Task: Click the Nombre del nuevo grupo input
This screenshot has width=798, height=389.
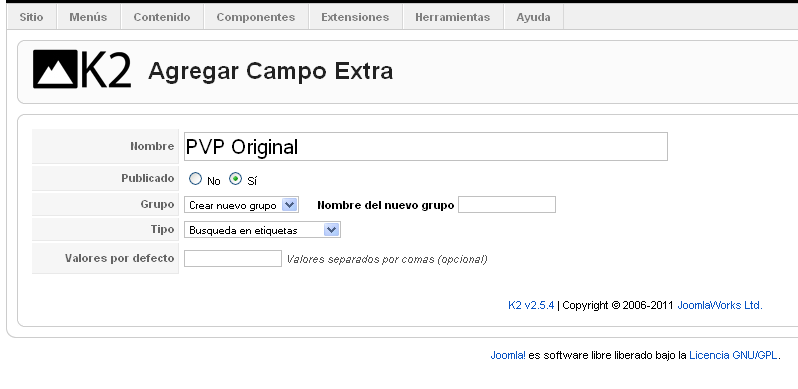Action: [507, 205]
